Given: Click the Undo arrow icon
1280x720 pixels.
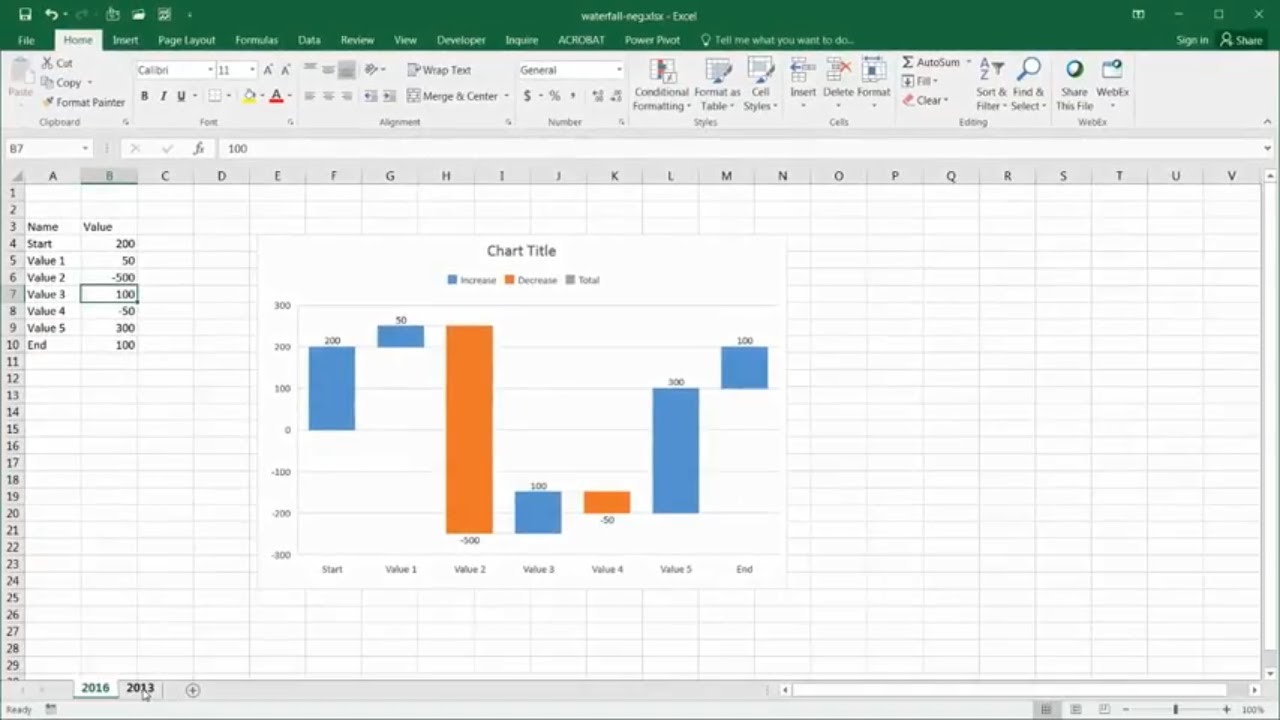Looking at the screenshot, I should click(51, 15).
